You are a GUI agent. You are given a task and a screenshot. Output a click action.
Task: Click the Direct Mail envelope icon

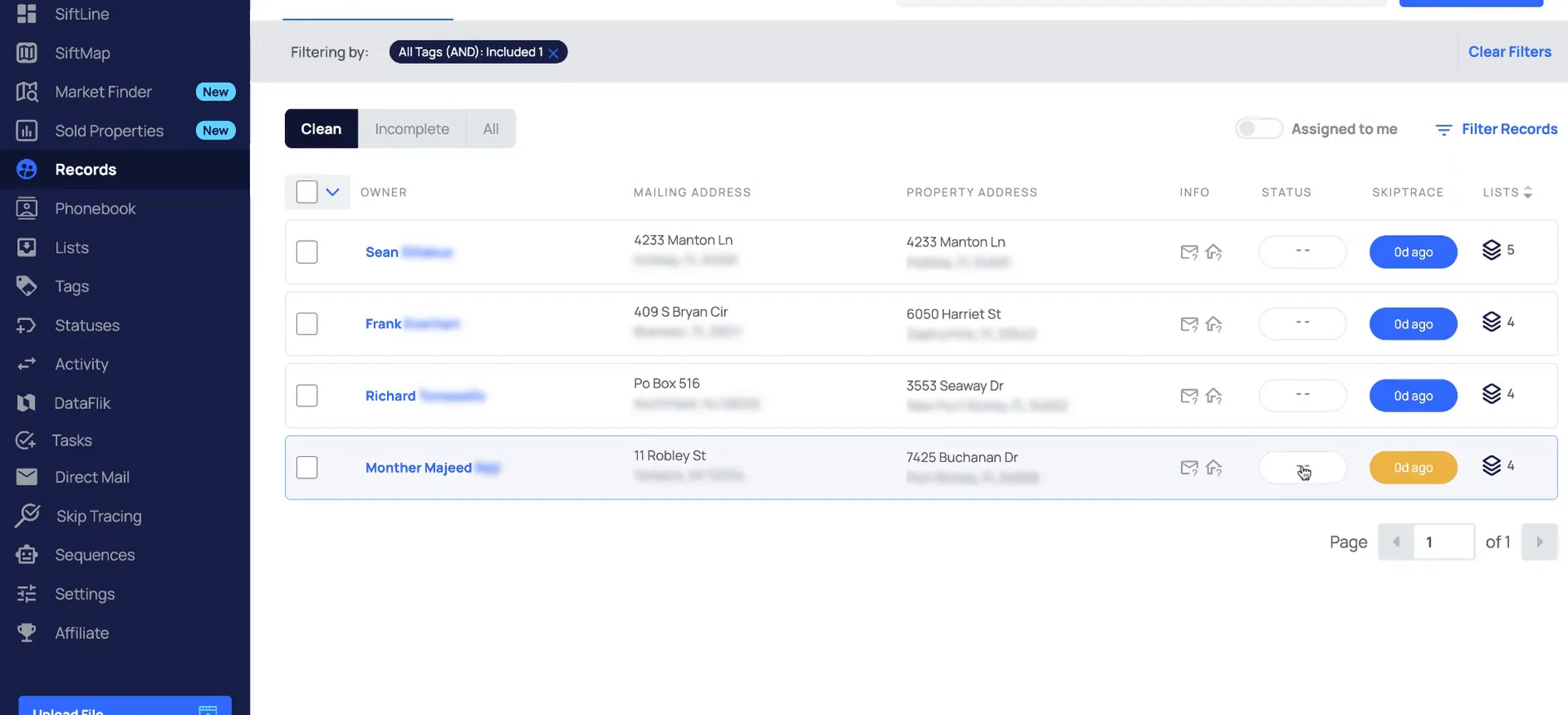(27, 477)
